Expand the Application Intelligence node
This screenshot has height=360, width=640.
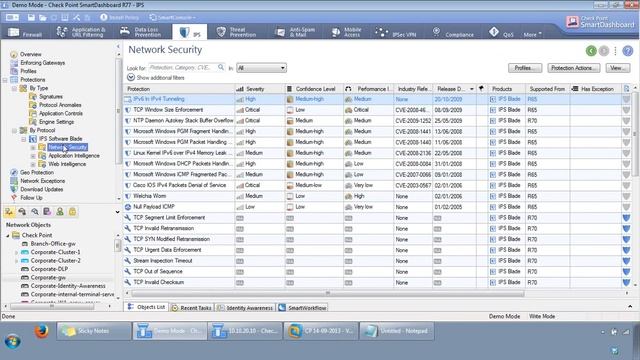pyautogui.click(x=33, y=156)
